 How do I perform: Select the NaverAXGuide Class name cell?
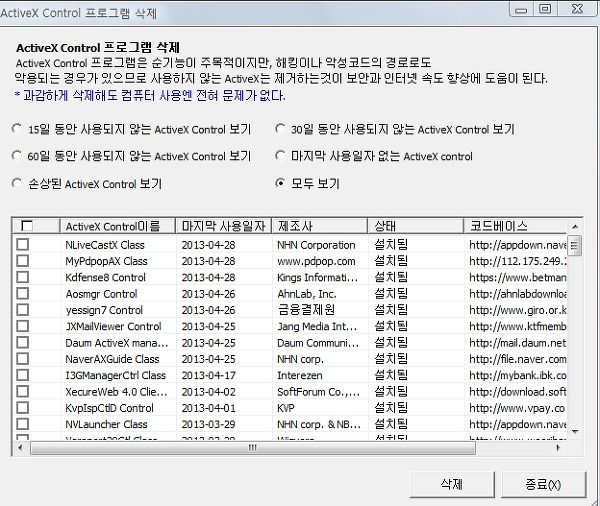(x=112, y=359)
